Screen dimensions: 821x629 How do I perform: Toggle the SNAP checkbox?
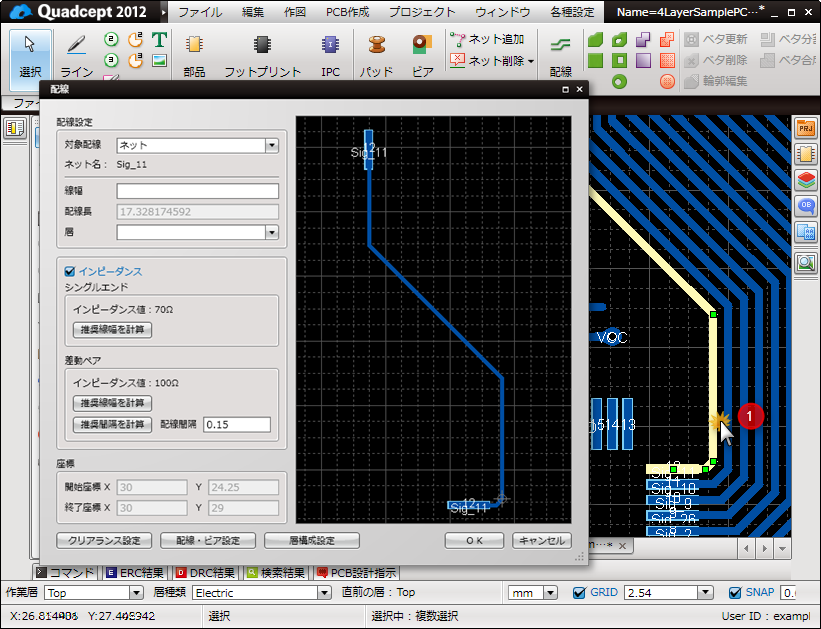[735, 593]
